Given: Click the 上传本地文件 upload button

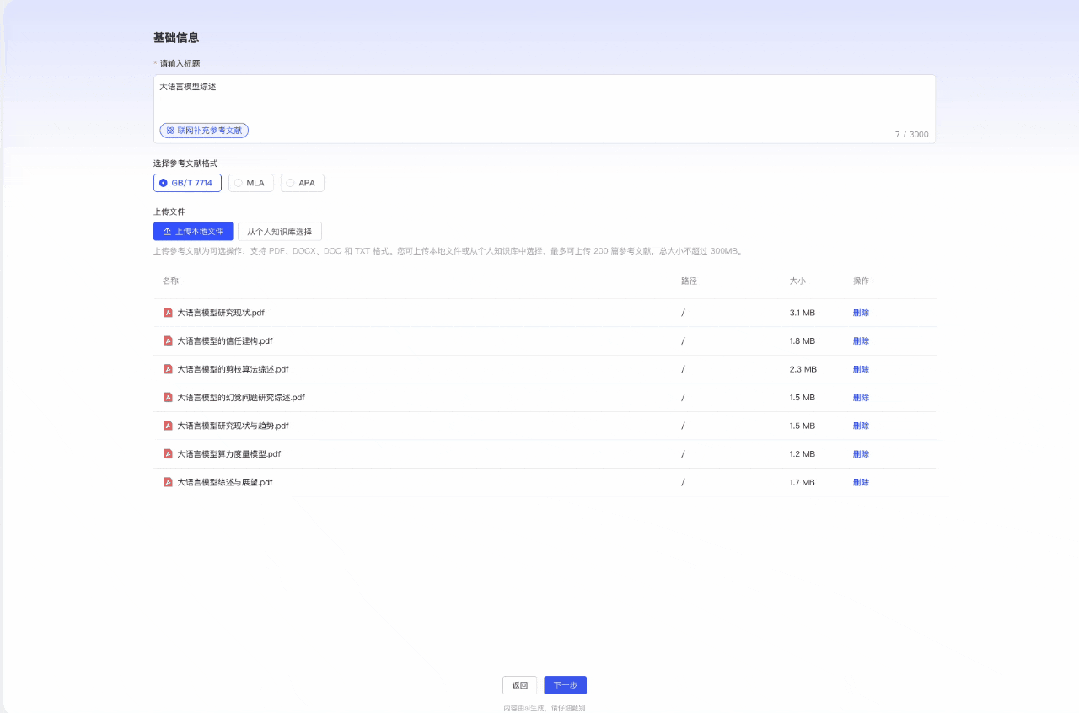Looking at the screenshot, I should tap(193, 231).
